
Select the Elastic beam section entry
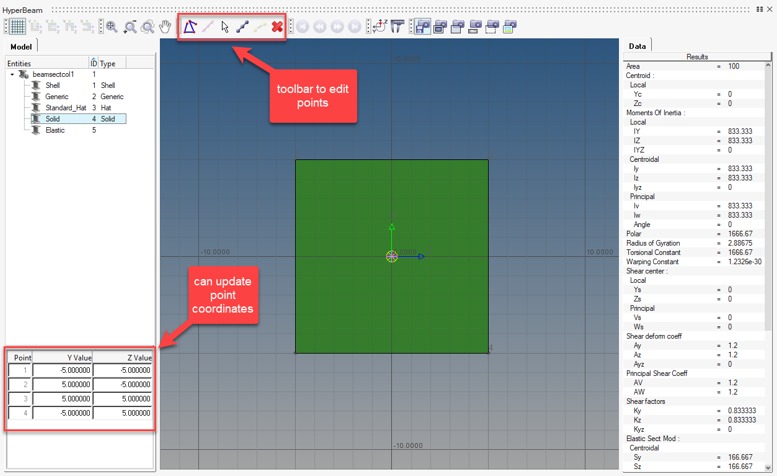(54, 130)
